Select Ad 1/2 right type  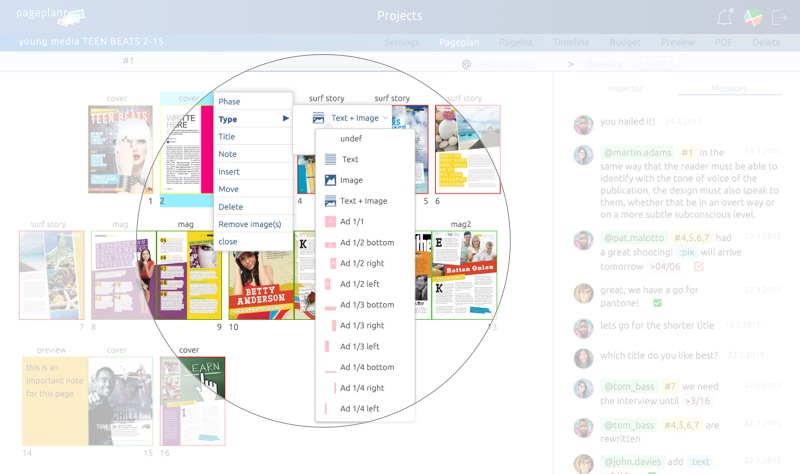364,263
